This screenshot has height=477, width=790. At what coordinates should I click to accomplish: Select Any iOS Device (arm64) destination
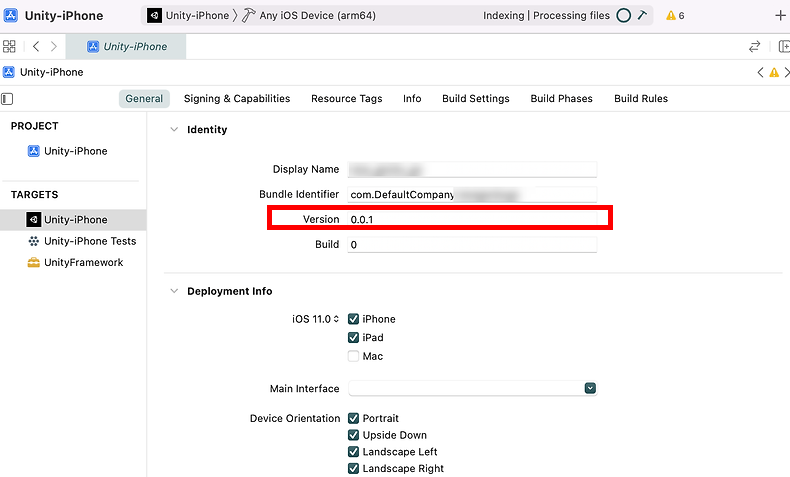coord(317,16)
